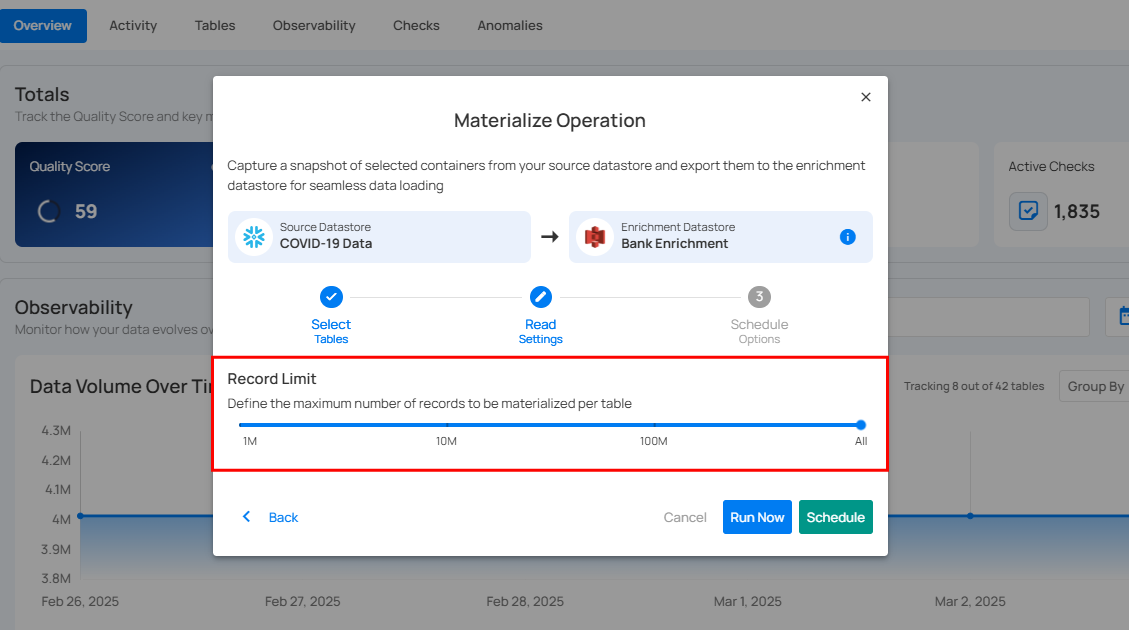The width and height of the screenshot is (1129, 630).
Task: Set record limit slider to 10M
Action: pyautogui.click(x=446, y=425)
